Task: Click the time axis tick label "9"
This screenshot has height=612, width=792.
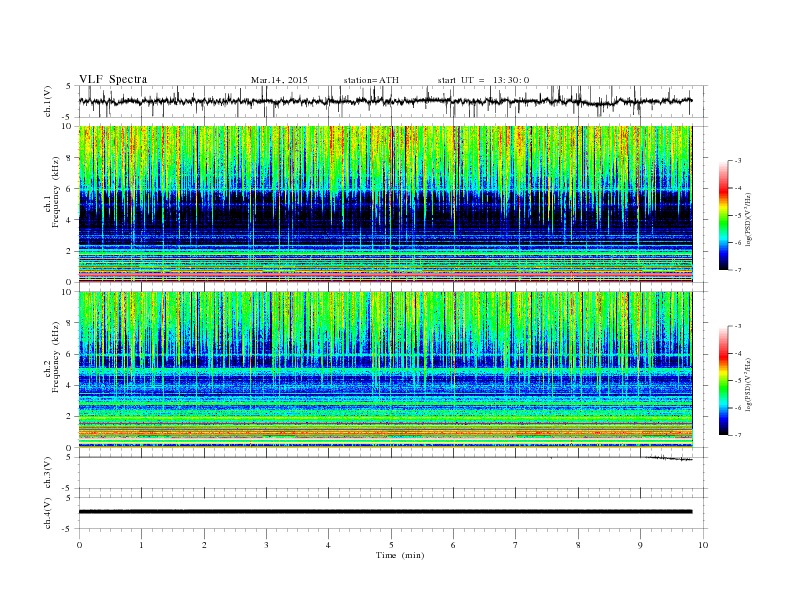Action: pyautogui.click(x=640, y=545)
